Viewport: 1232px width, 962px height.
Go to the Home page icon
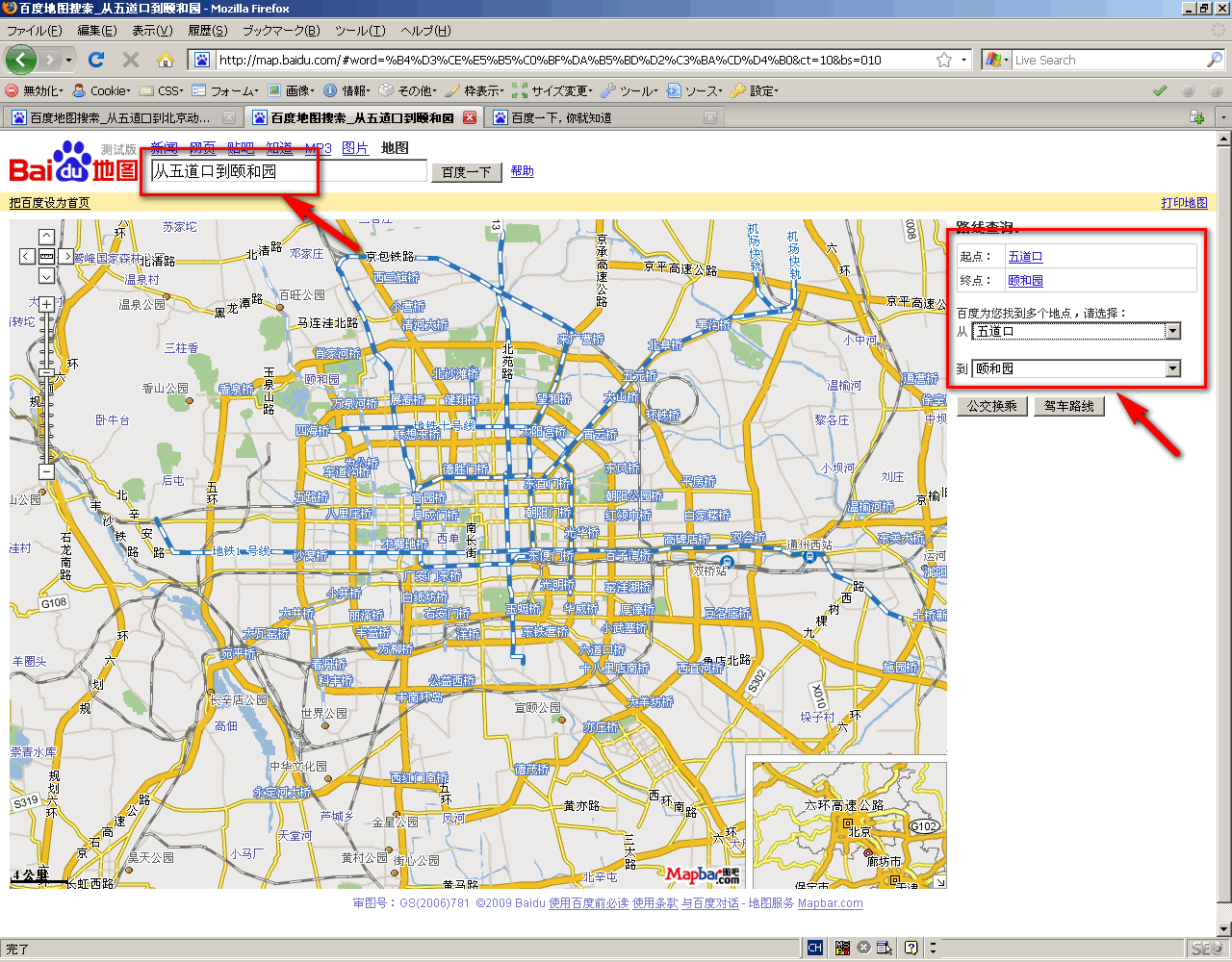(166, 60)
